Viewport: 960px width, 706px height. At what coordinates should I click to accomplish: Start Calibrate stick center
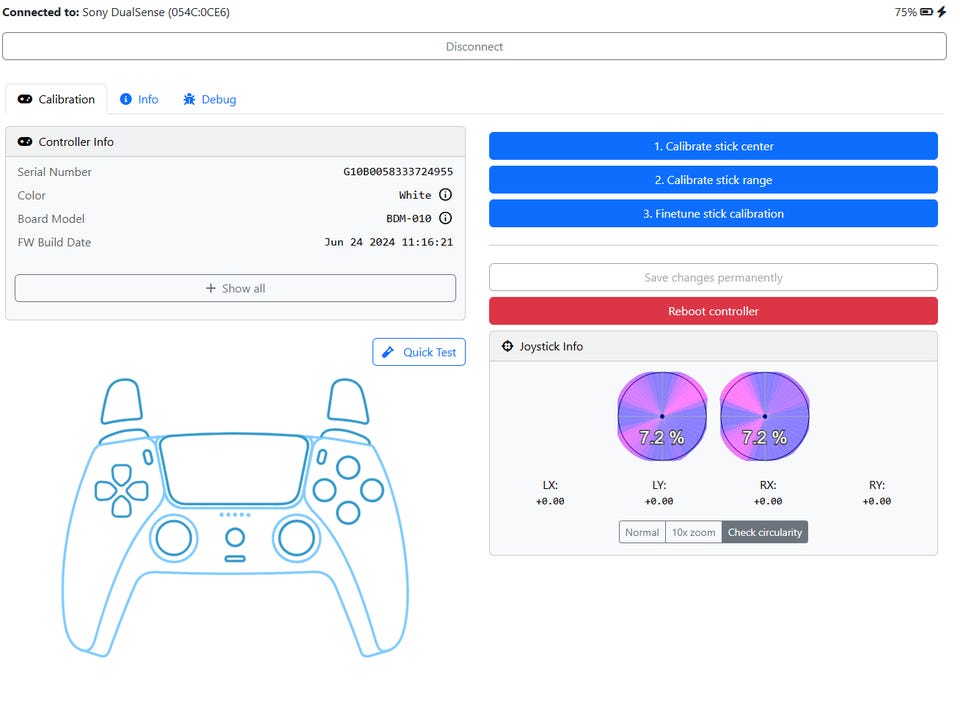pos(713,146)
